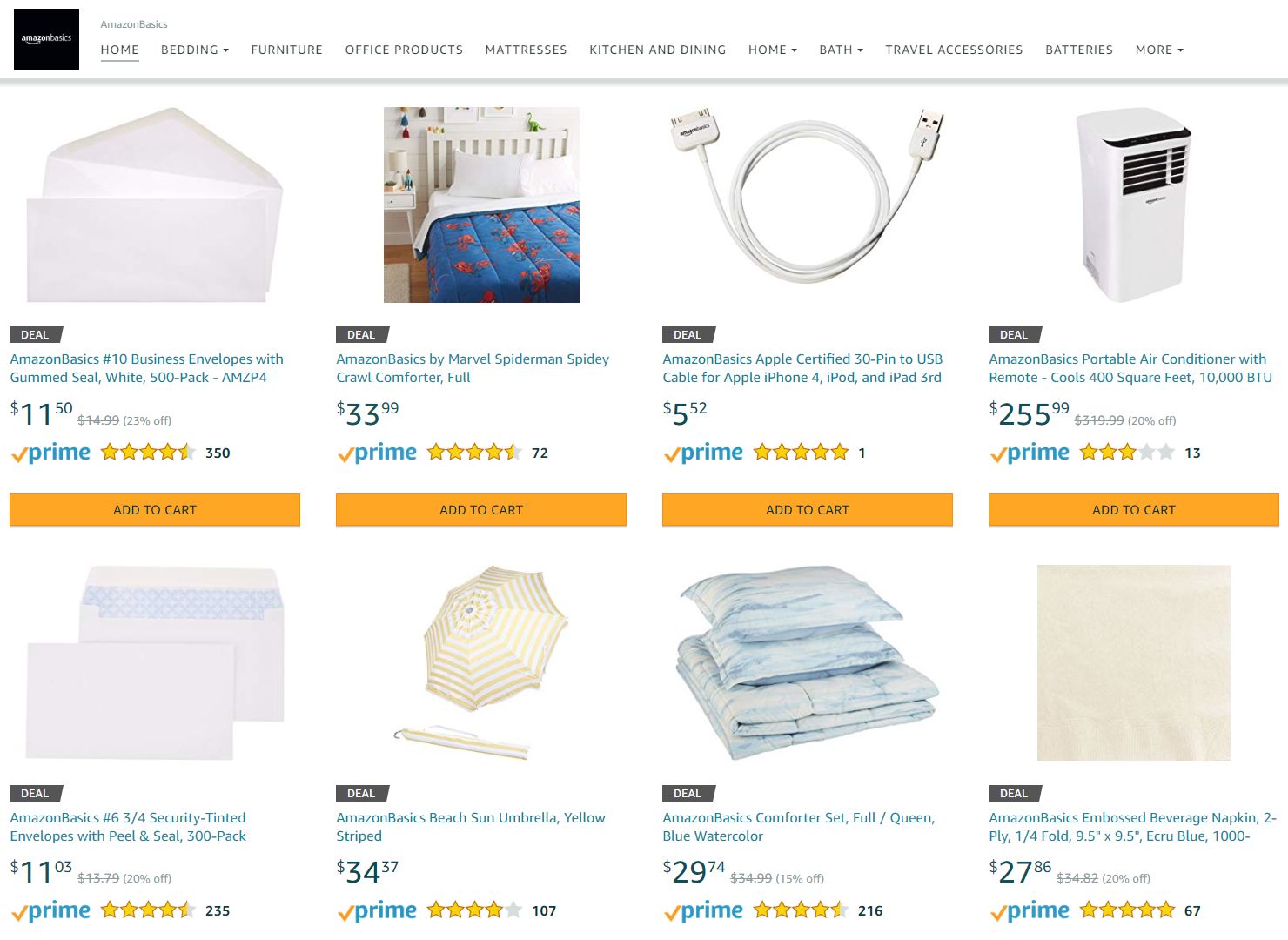
Task: Open the Bedding dropdown menu
Action: (194, 50)
